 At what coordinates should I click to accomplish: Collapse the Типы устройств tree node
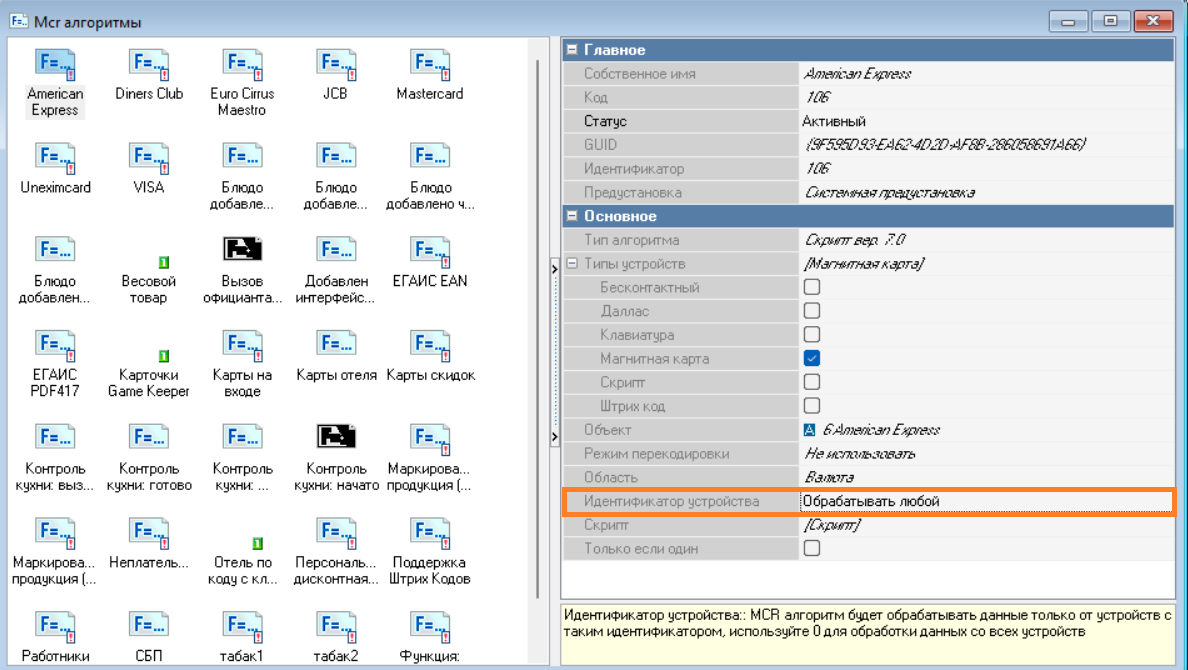572,264
